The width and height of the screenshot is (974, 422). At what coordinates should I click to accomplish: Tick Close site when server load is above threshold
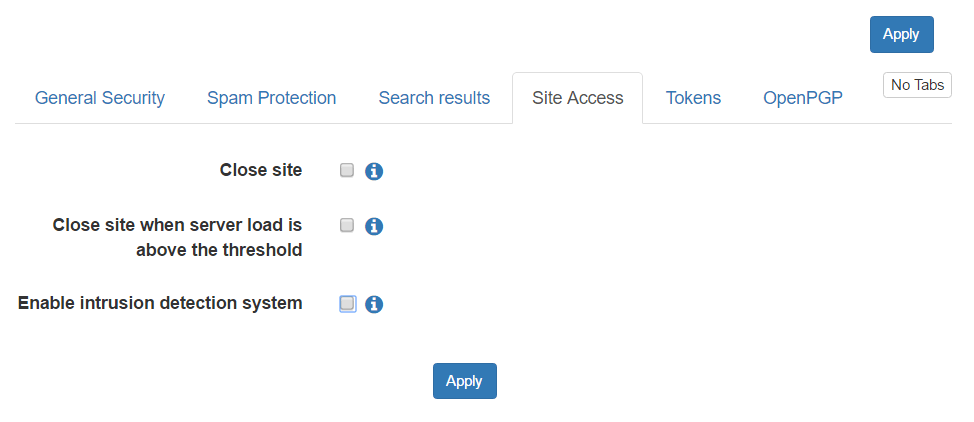(x=347, y=225)
